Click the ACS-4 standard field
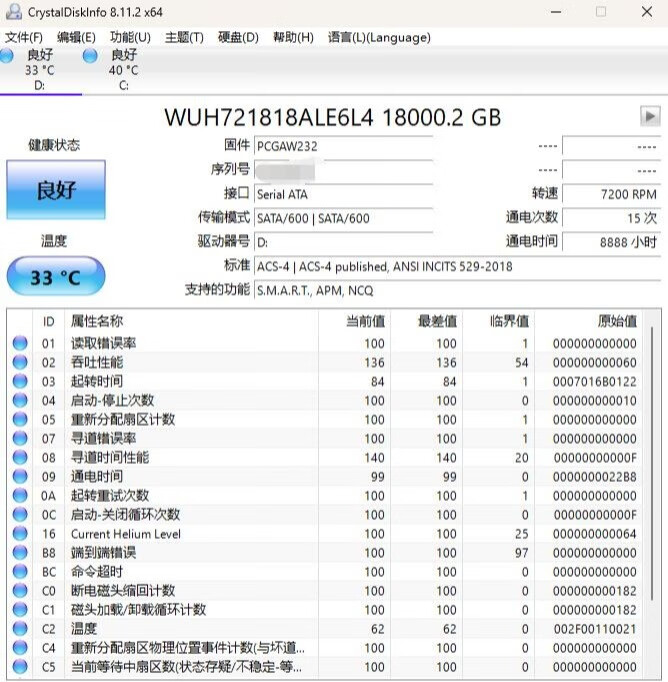This screenshot has width=668, height=682. pyautogui.click(x=458, y=266)
